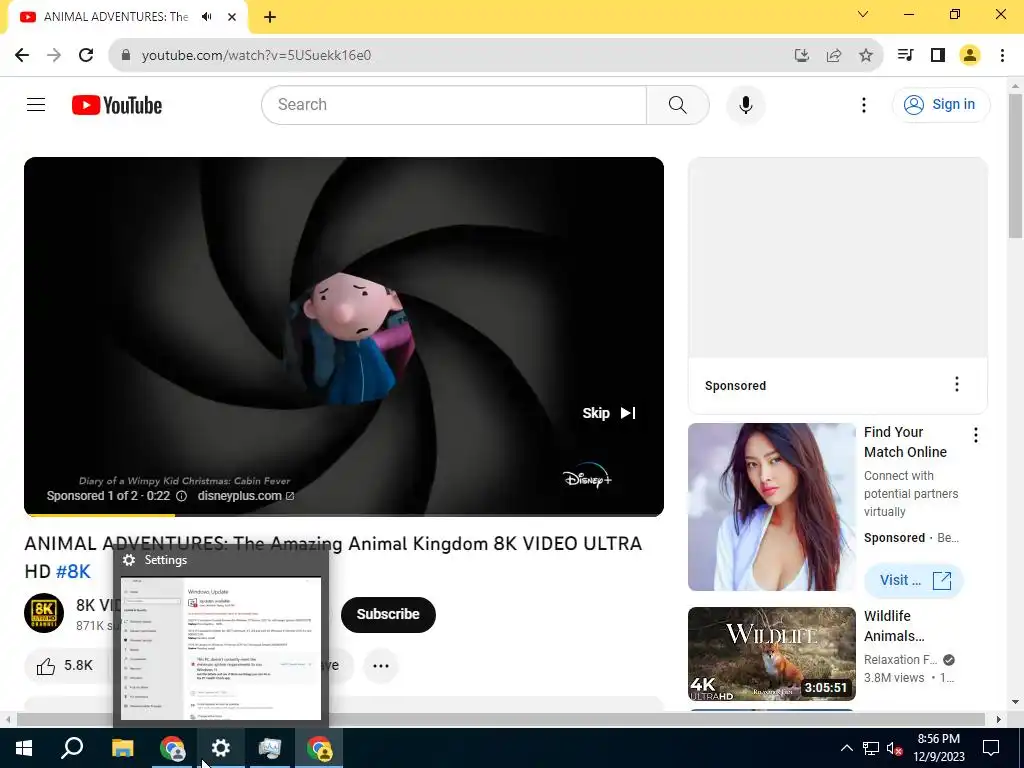The width and height of the screenshot is (1024, 768).
Task: Open options for Find Your Match ad
Action: tap(976, 435)
